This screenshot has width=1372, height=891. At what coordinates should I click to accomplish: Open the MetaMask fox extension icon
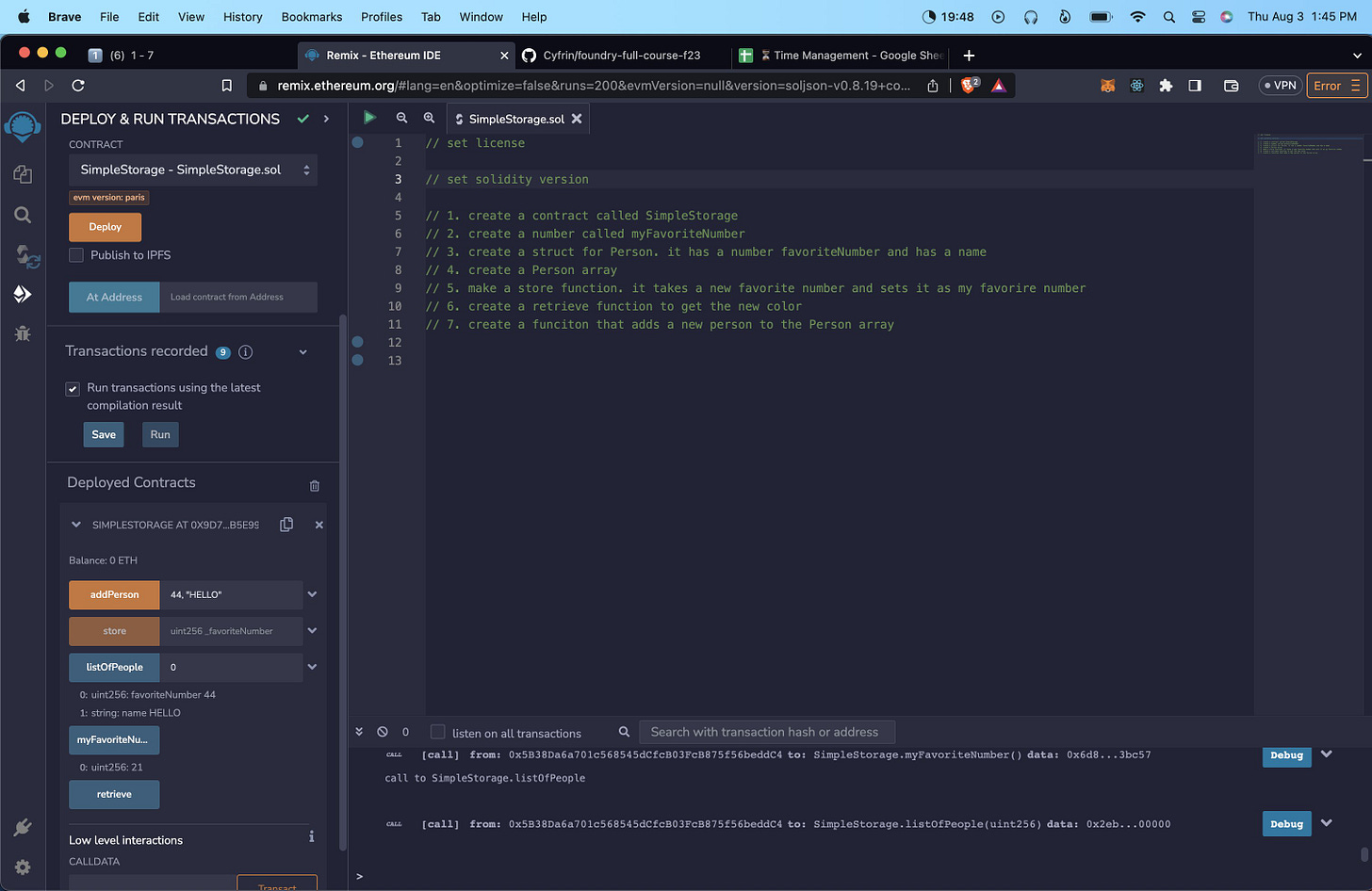[1108, 86]
